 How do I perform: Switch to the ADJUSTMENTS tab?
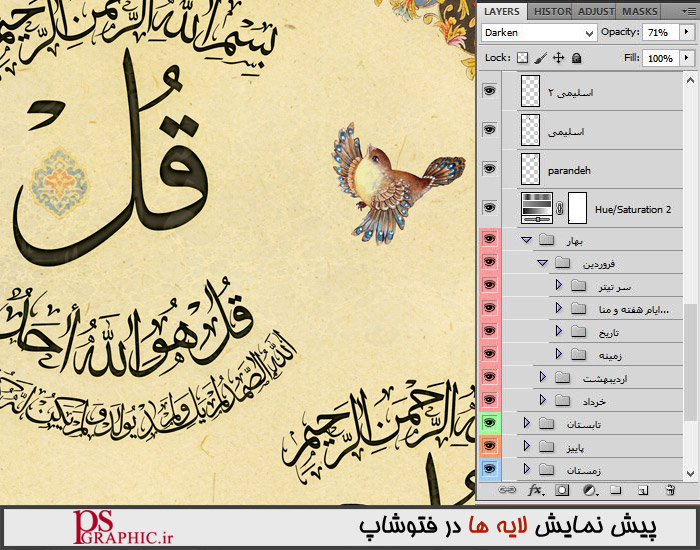pyautogui.click(x=596, y=12)
